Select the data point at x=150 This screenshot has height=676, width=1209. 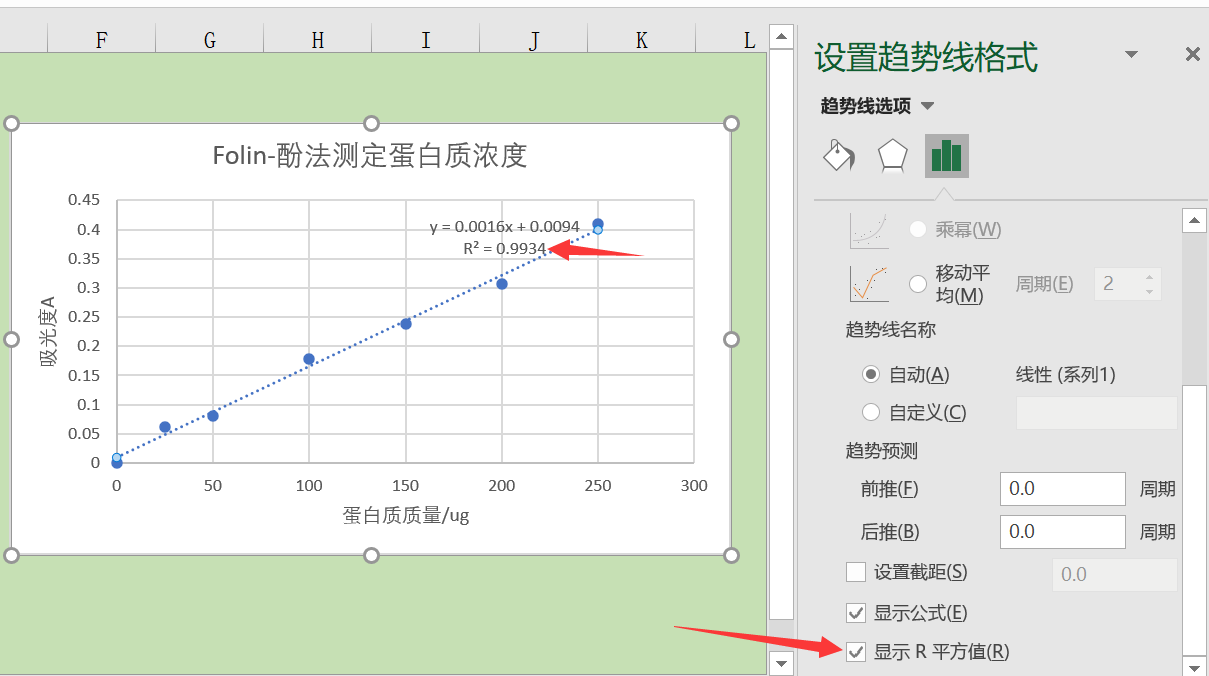coord(406,323)
